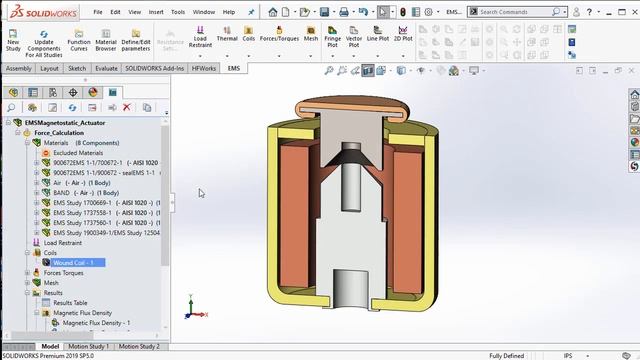The width and height of the screenshot is (640, 360).
Task: Click the Home icon in the title toolbar
Action: pos(272,12)
